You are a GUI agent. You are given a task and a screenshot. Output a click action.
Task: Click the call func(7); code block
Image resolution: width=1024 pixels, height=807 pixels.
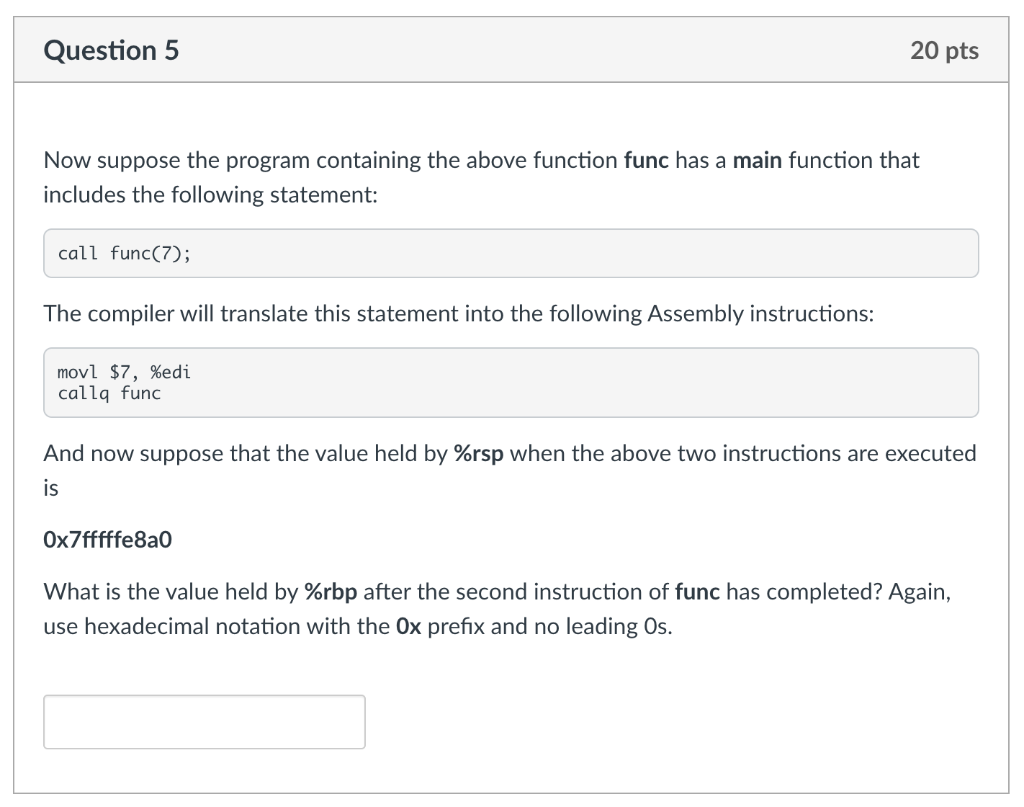(x=511, y=253)
